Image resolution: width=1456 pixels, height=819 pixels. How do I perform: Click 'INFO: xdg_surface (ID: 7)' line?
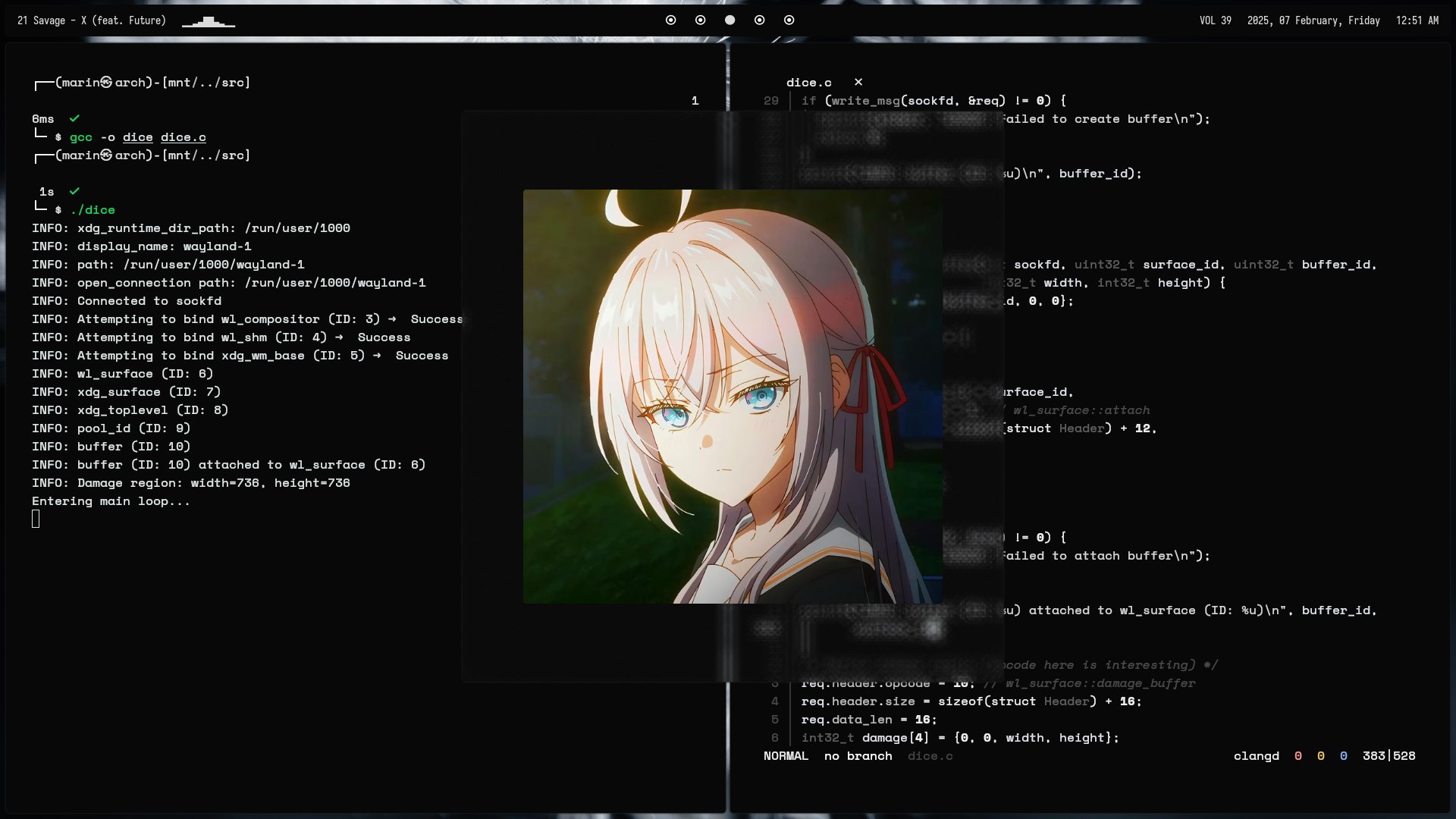pos(126,392)
